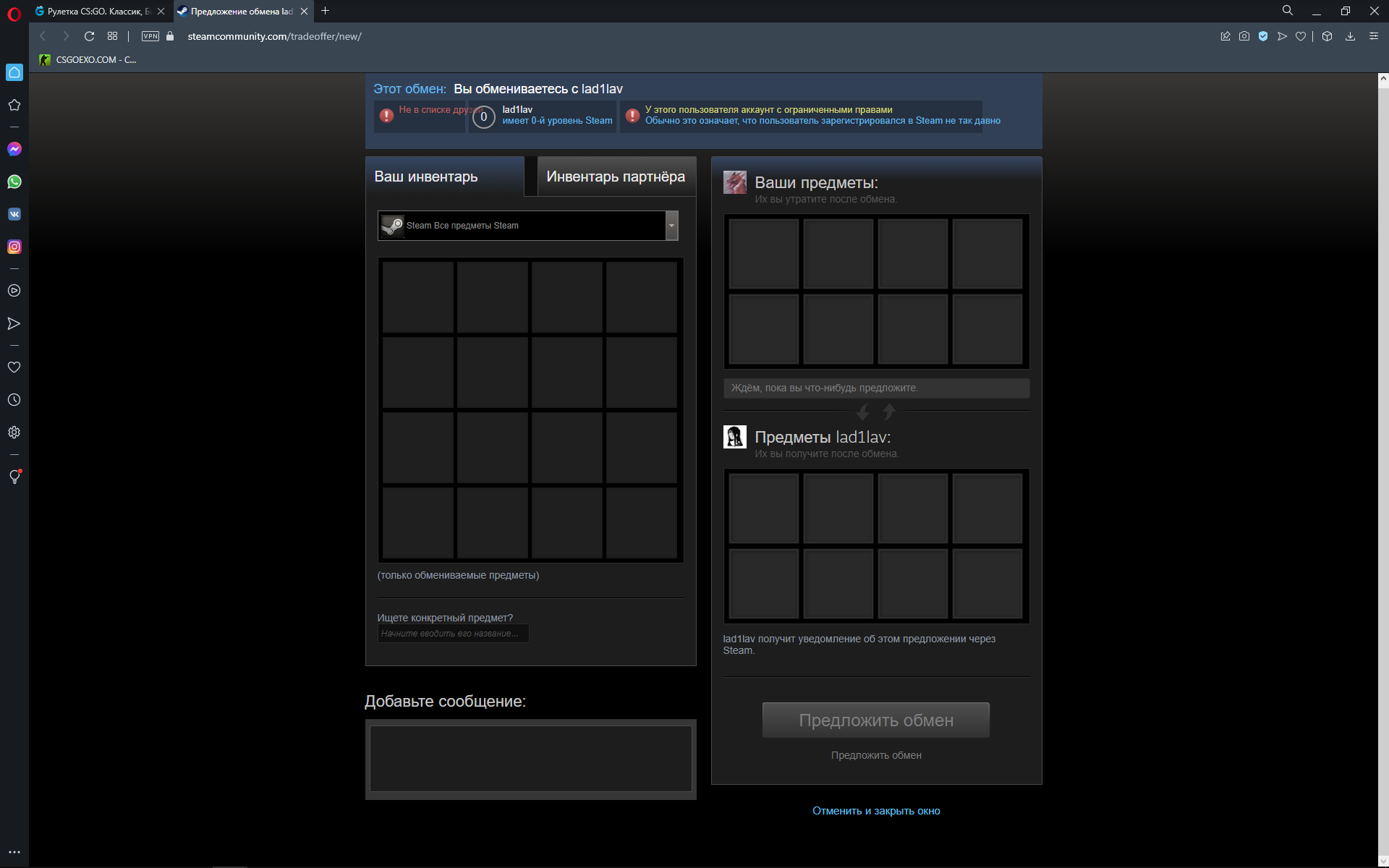Open Messenger in Opera sidebar

(x=14, y=149)
